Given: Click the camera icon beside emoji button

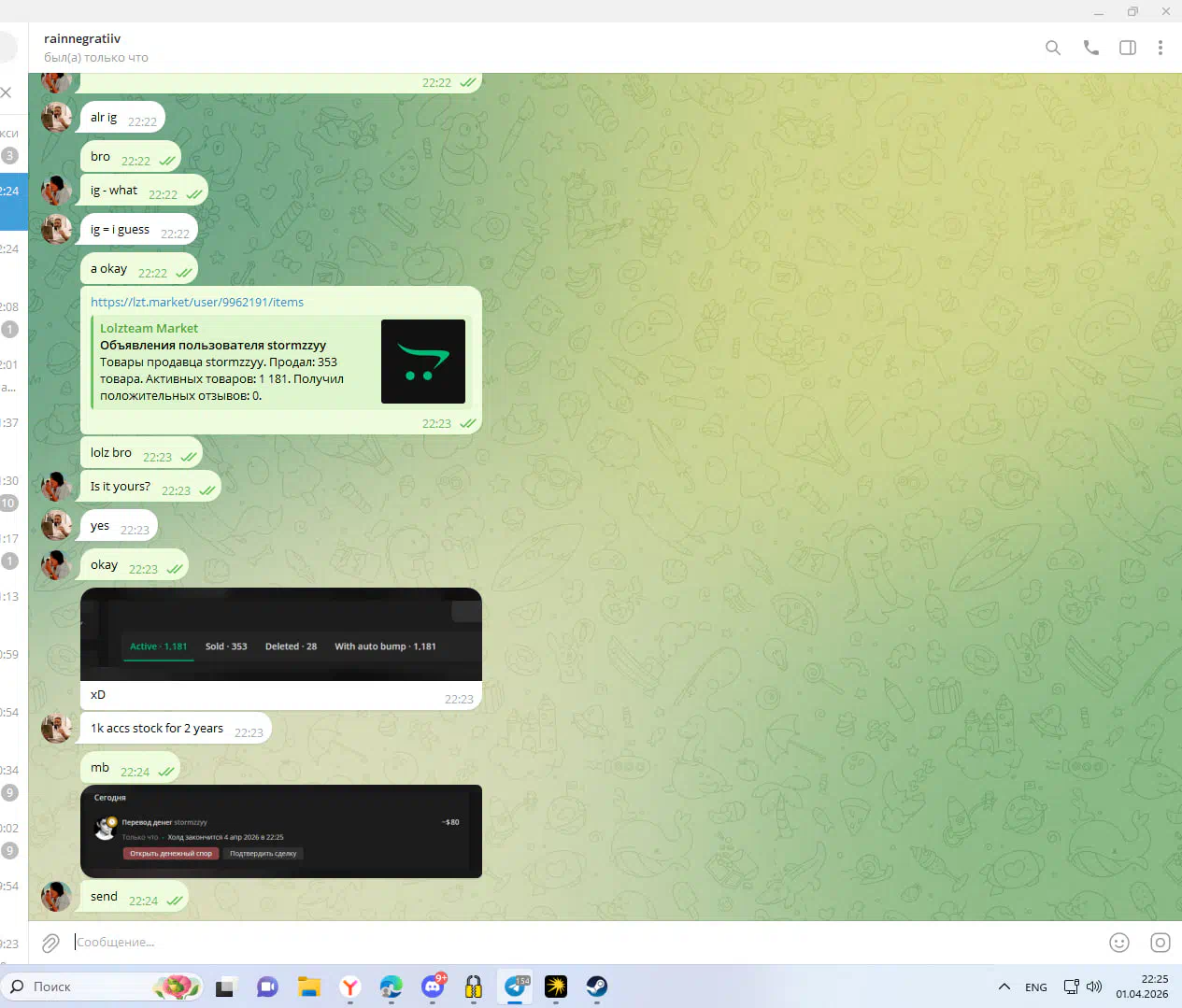Looking at the screenshot, I should [x=1160, y=943].
